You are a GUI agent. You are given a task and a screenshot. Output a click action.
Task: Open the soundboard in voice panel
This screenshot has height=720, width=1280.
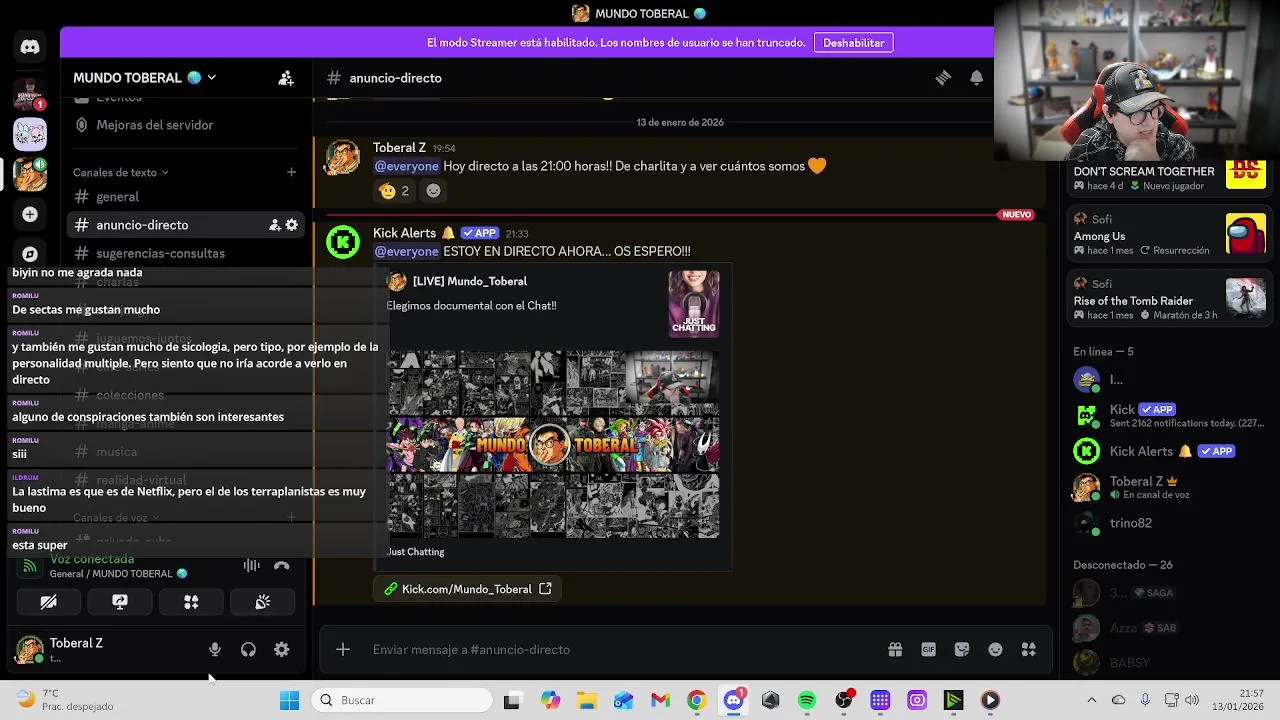pyautogui.click(x=263, y=602)
